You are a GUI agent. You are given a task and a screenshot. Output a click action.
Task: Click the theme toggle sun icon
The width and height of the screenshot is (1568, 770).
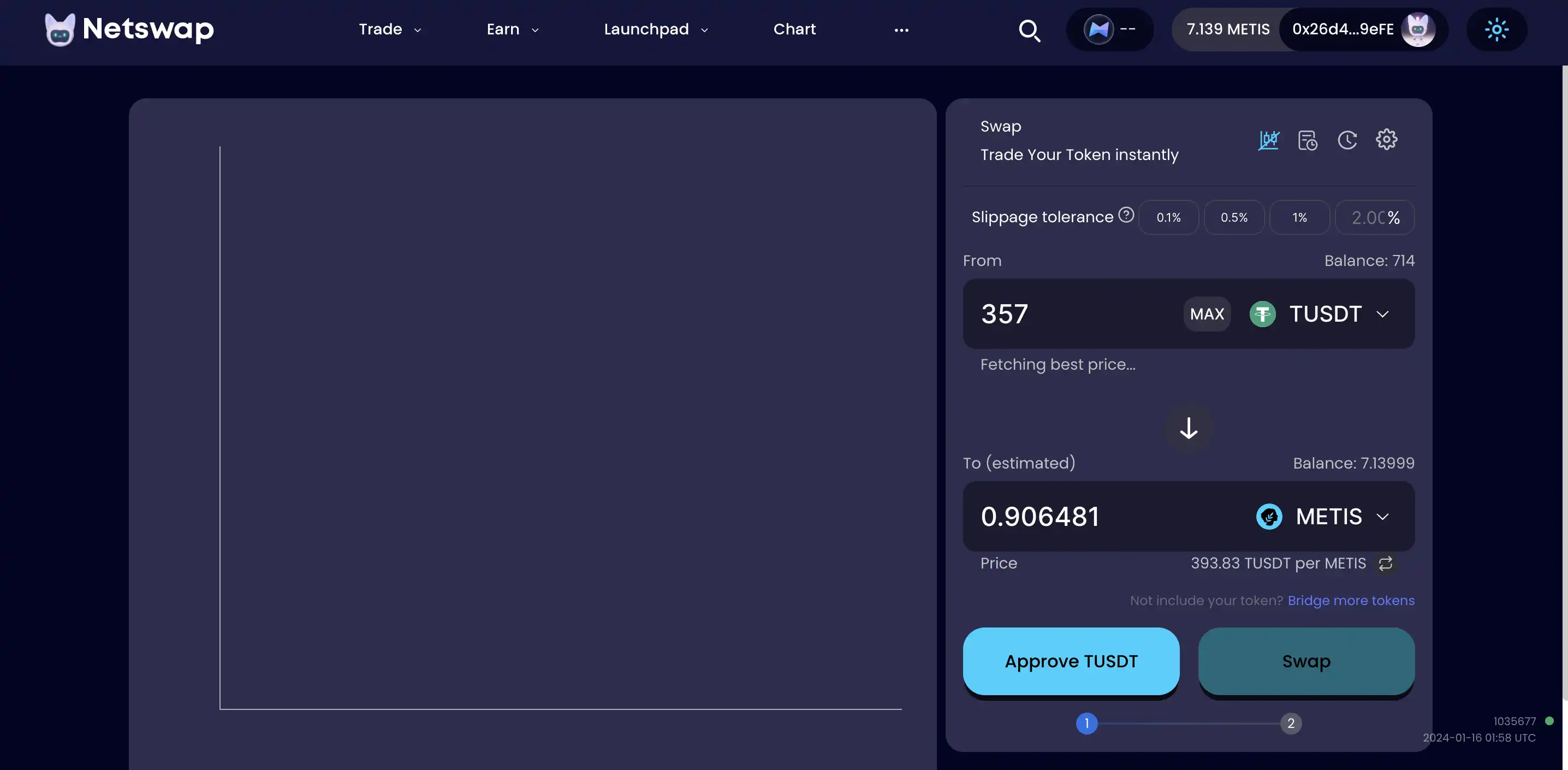pos(1497,29)
